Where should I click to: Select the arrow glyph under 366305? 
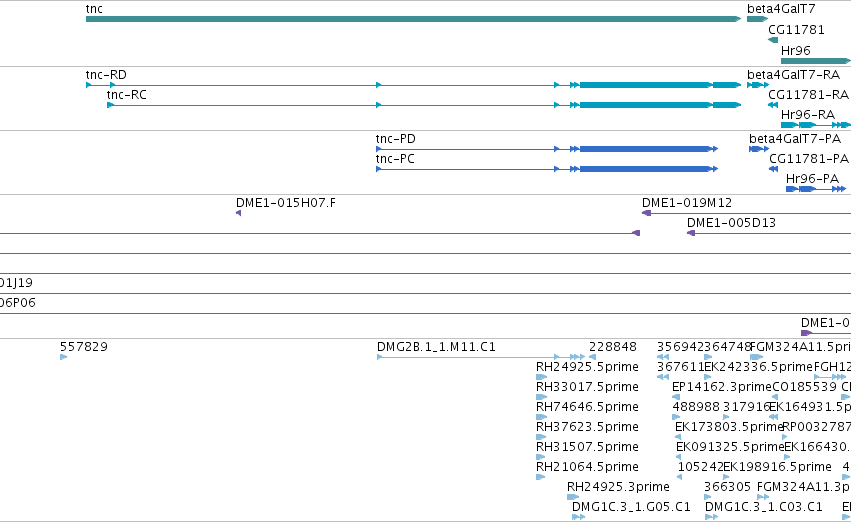point(708,497)
